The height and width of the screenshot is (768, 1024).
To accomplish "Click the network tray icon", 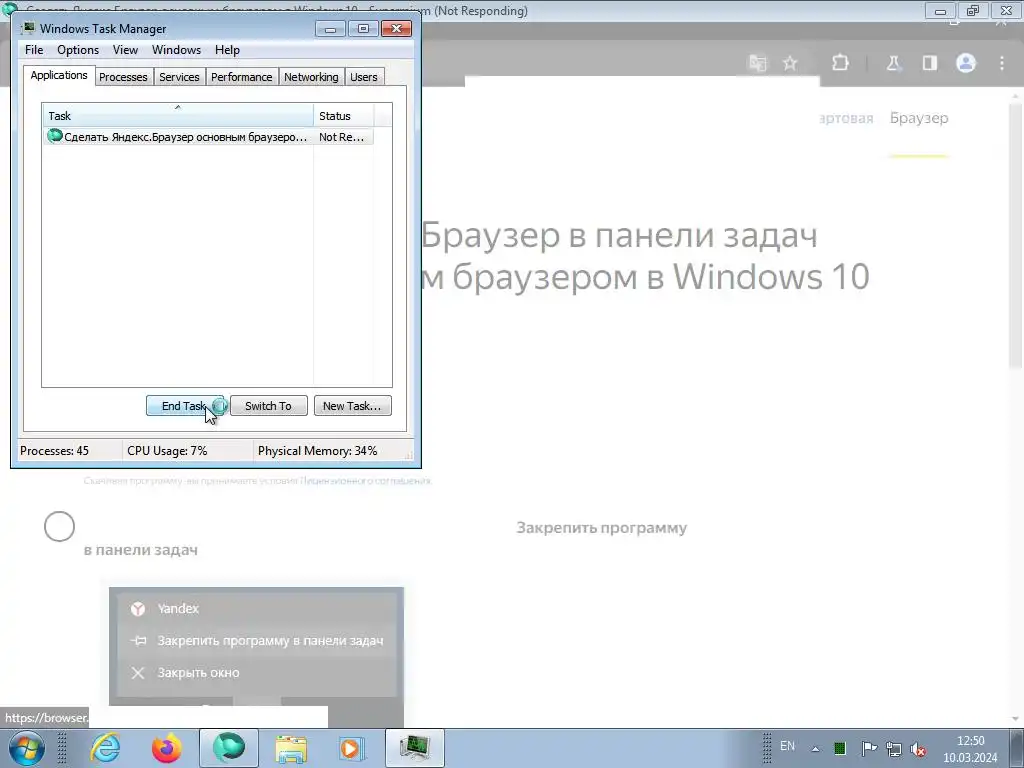I will point(893,748).
